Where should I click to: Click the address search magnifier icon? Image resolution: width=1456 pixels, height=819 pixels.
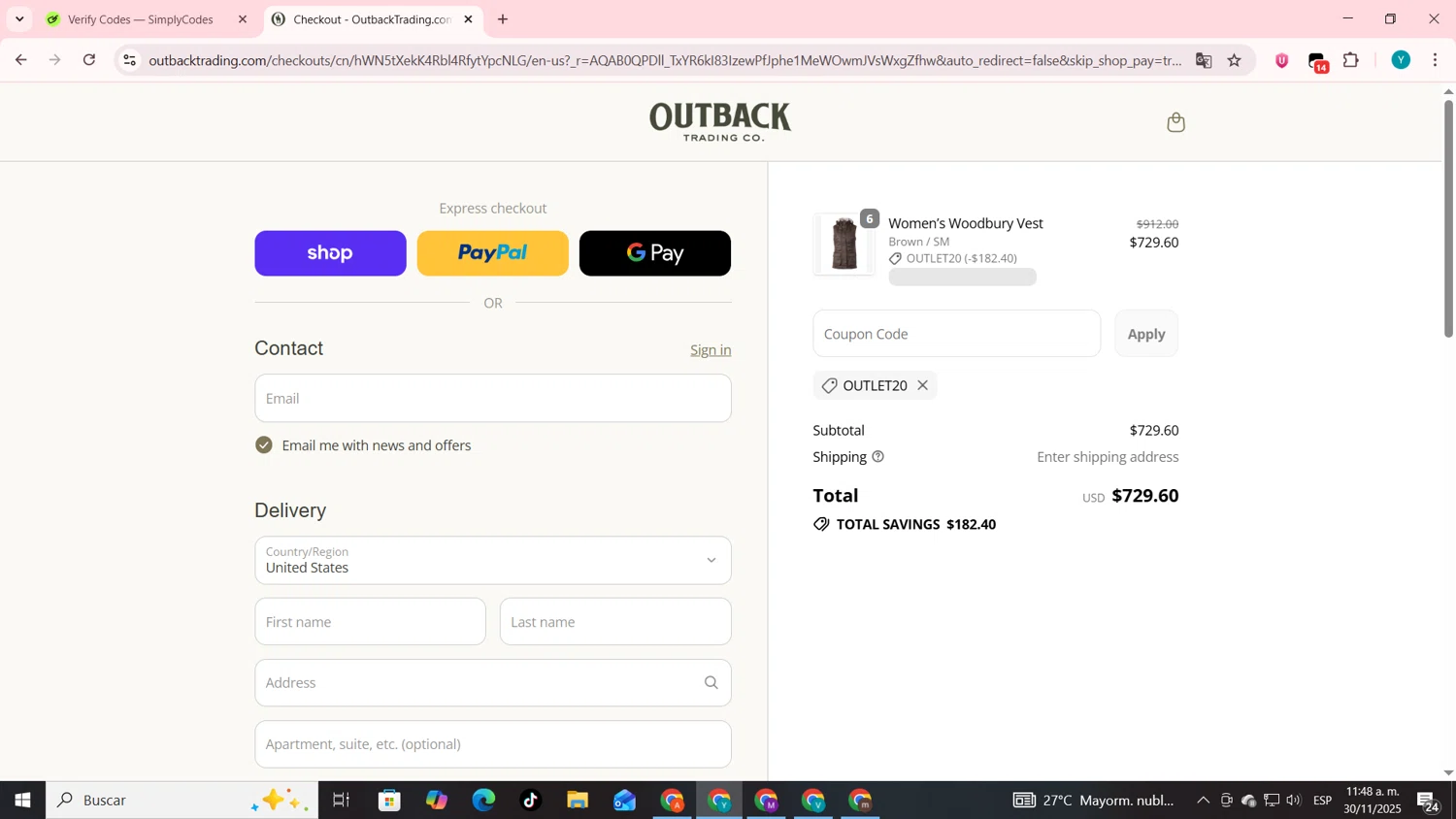coord(711,683)
